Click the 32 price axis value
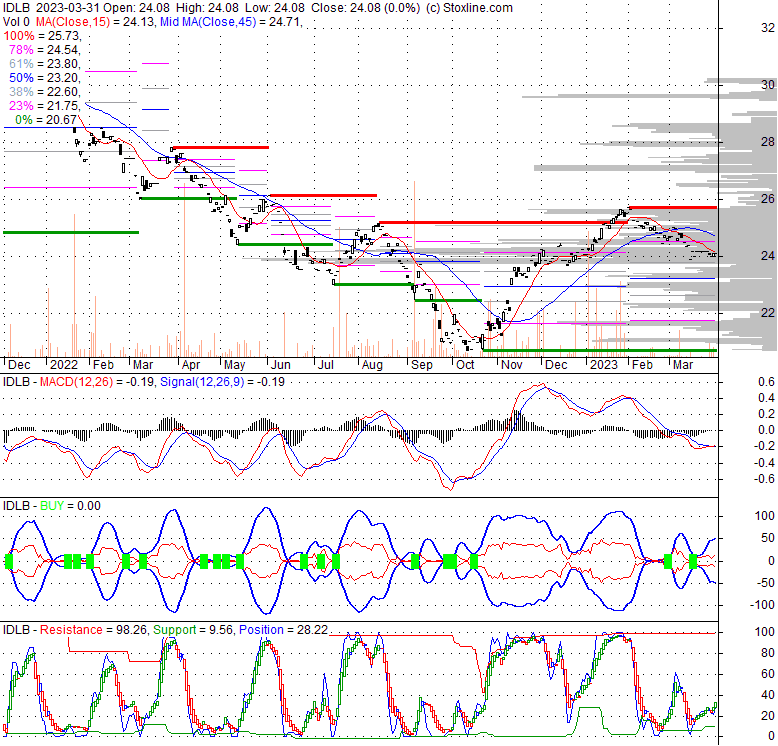Image resolution: width=778 pixels, height=746 pixels. coord(768,28)
